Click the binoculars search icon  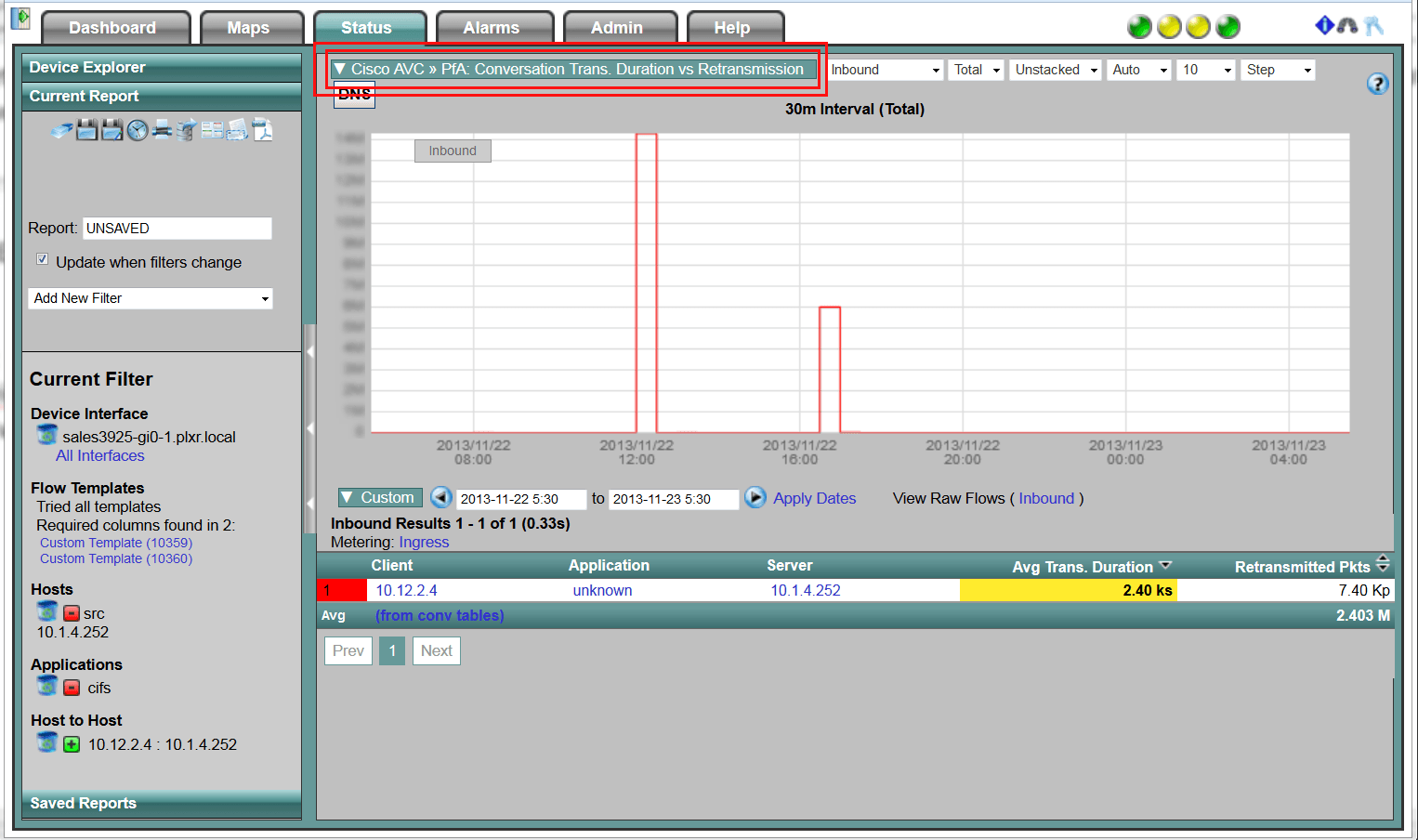[1347, 25]
